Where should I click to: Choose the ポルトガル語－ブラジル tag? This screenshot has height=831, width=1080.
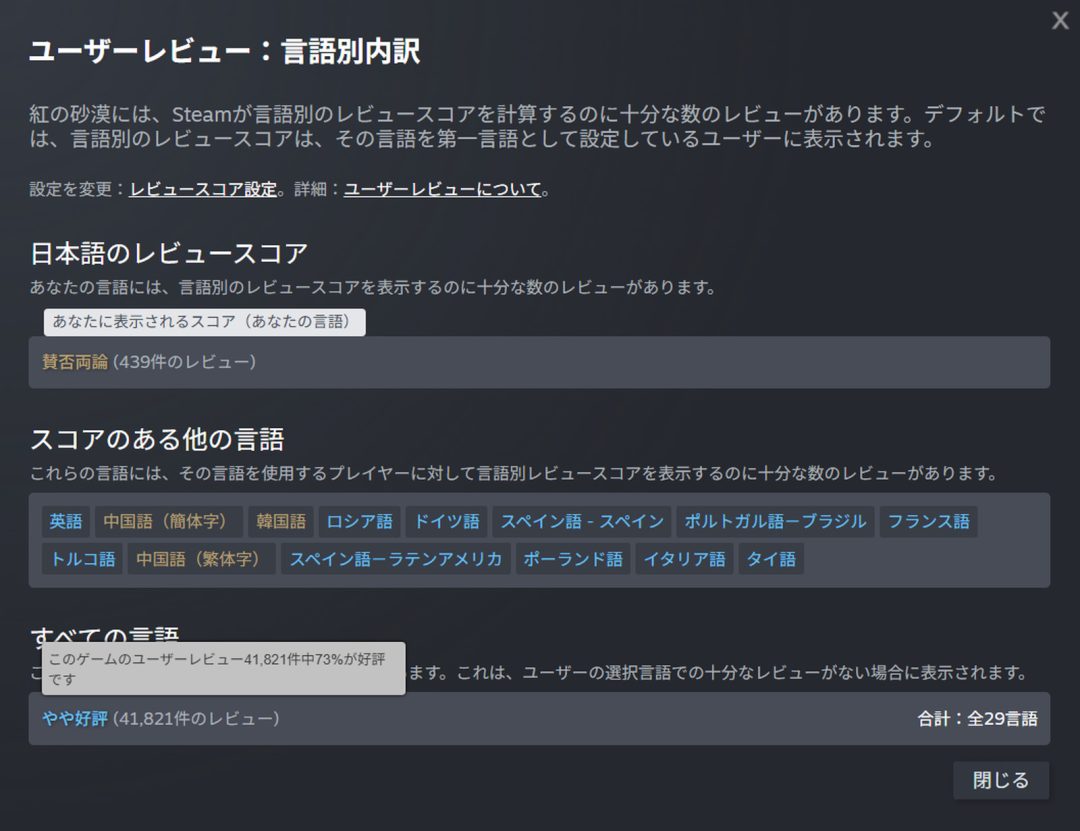click(x=775, y=522)
